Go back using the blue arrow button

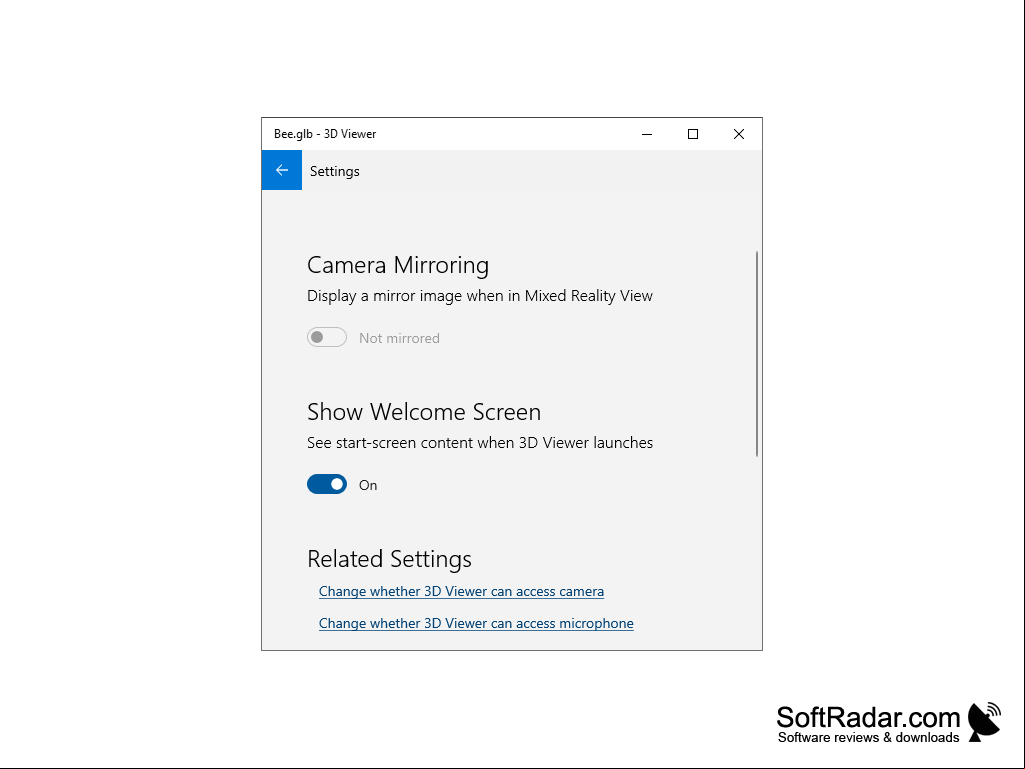coord(282,170)
